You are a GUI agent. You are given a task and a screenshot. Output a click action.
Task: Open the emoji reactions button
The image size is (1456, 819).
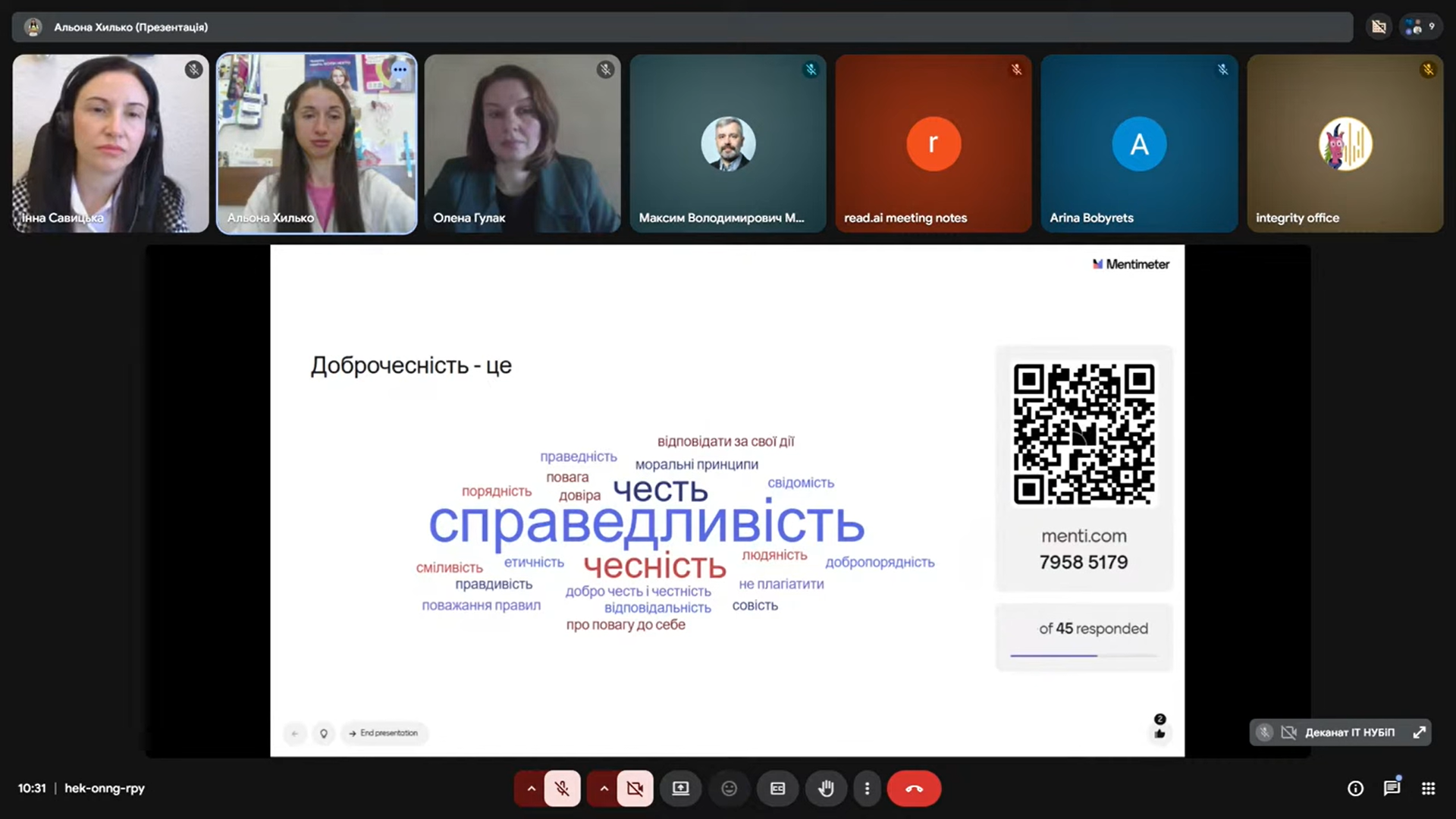coord(729,789)
